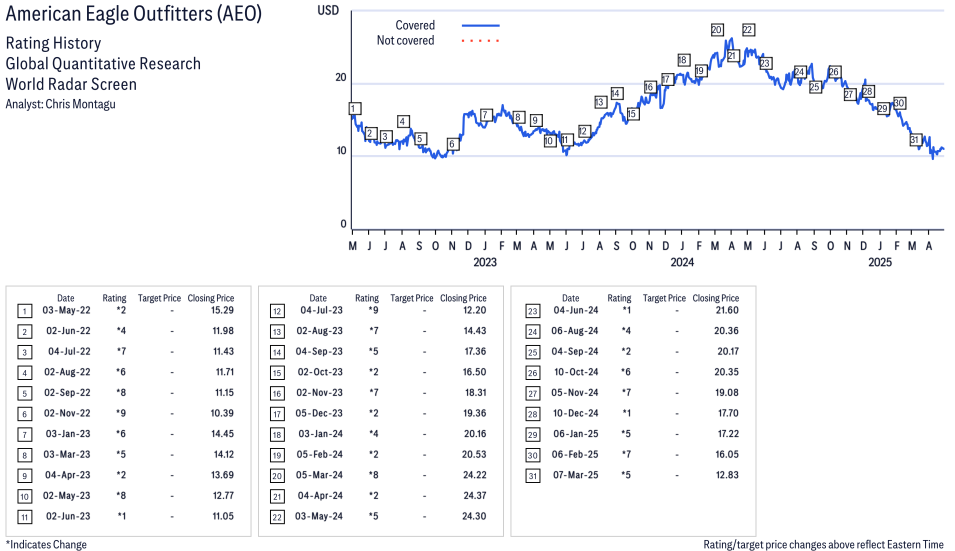Click chart marker 22 on the graph
This screenshot has height=551, width=955.
click(x=749, y=29)
